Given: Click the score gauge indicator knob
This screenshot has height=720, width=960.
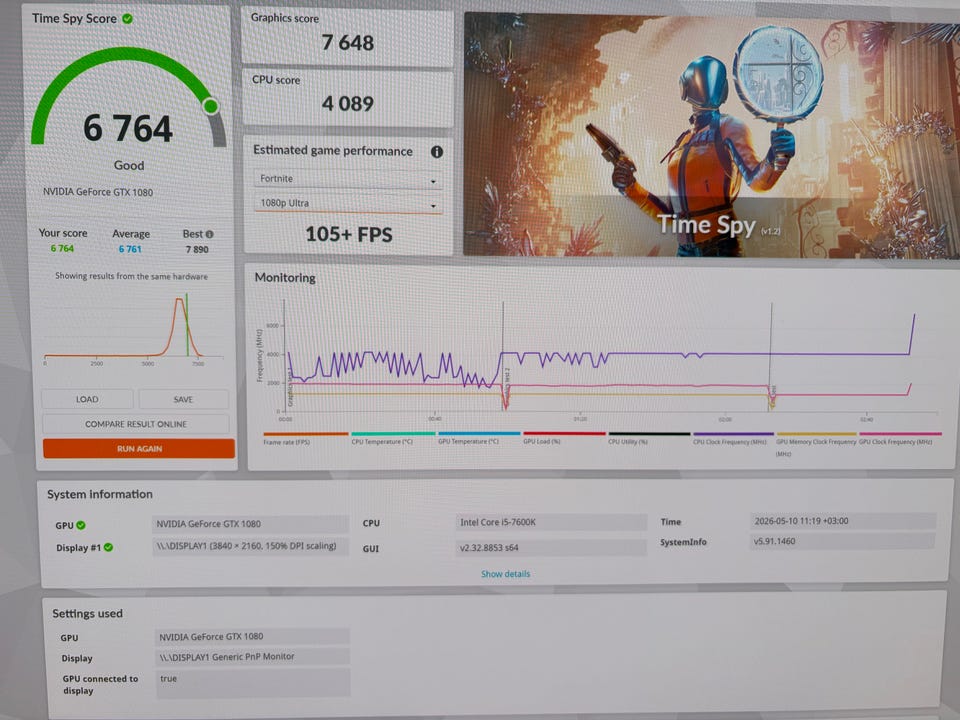Looking at the screenshot, I should [211, 106].
